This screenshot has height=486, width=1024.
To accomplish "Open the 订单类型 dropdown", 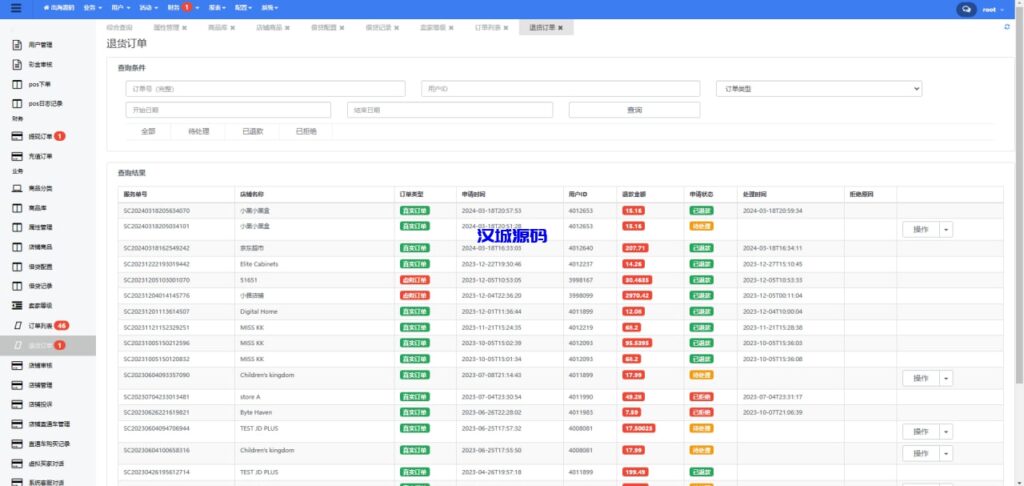I will pos(819,89).
